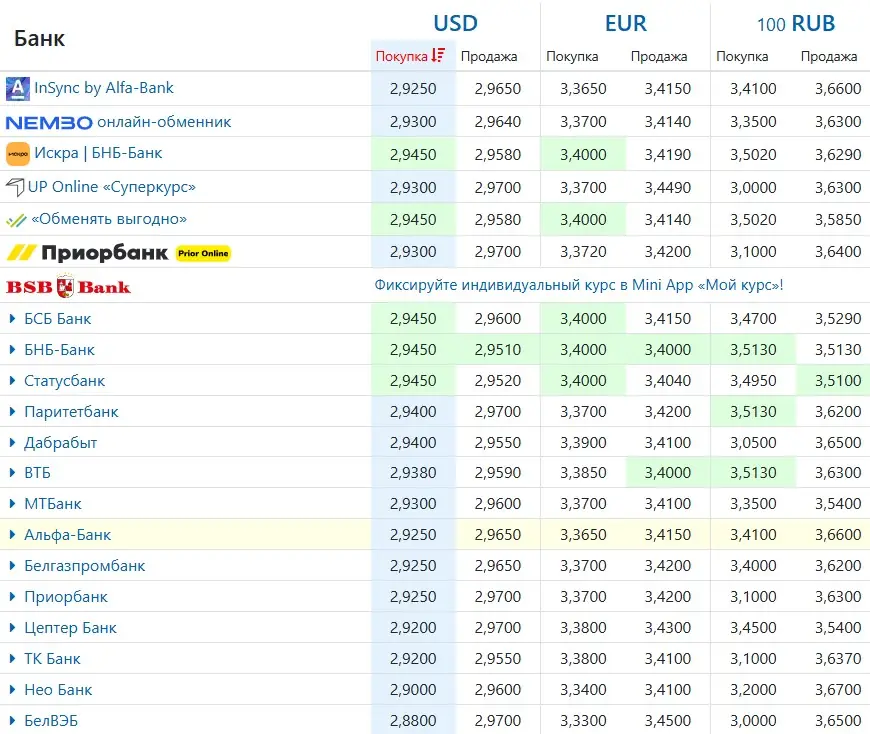Viewport: 870px width, 734px height.
Task: Open the МТБанк link
Action: (x=53, y=504)
